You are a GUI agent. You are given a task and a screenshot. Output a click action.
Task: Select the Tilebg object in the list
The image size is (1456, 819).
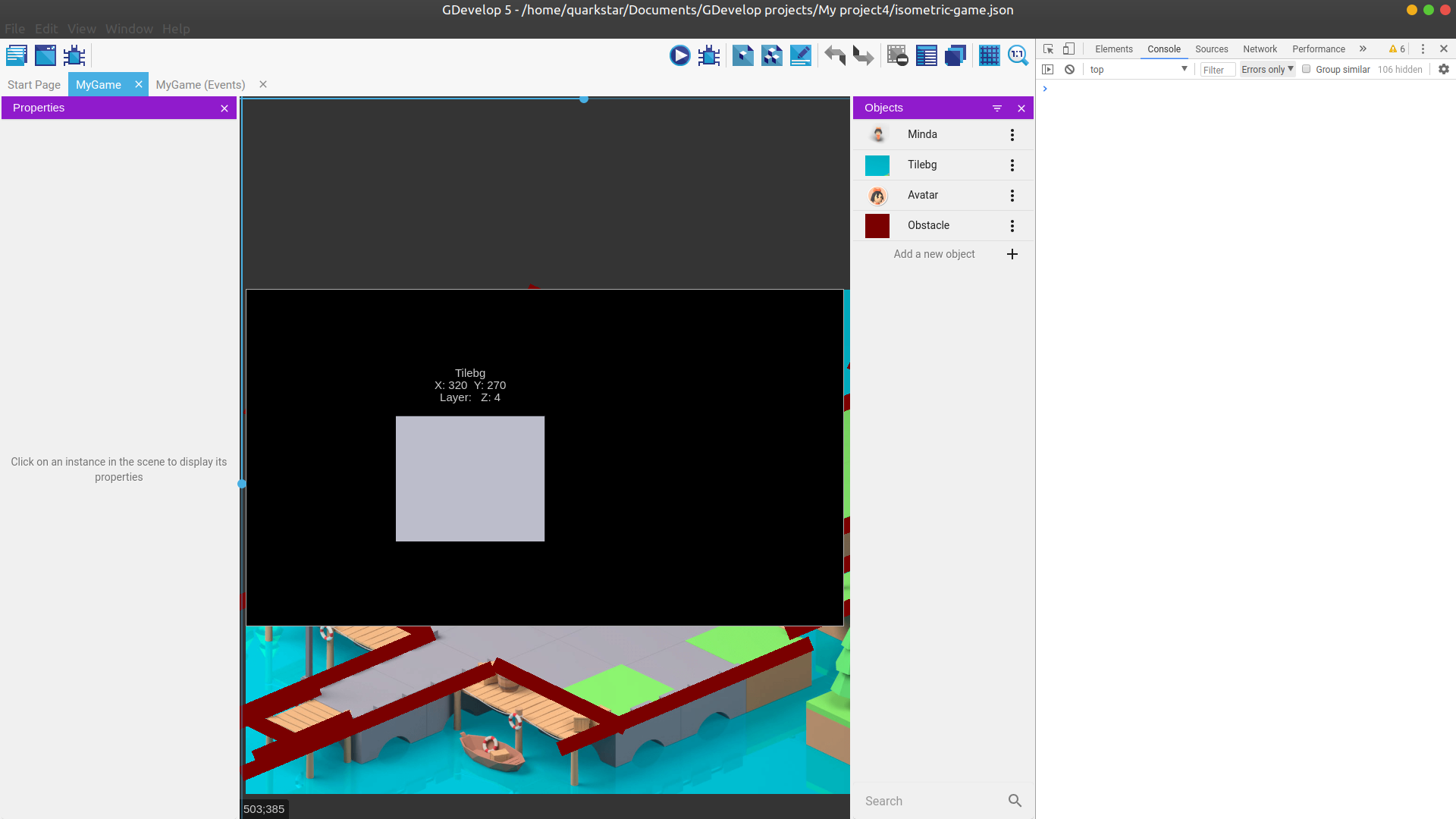pyautogui.click(x=943, y=165)
